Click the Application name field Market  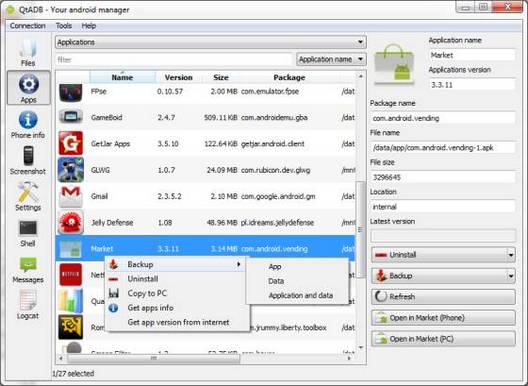pos(472,55)
